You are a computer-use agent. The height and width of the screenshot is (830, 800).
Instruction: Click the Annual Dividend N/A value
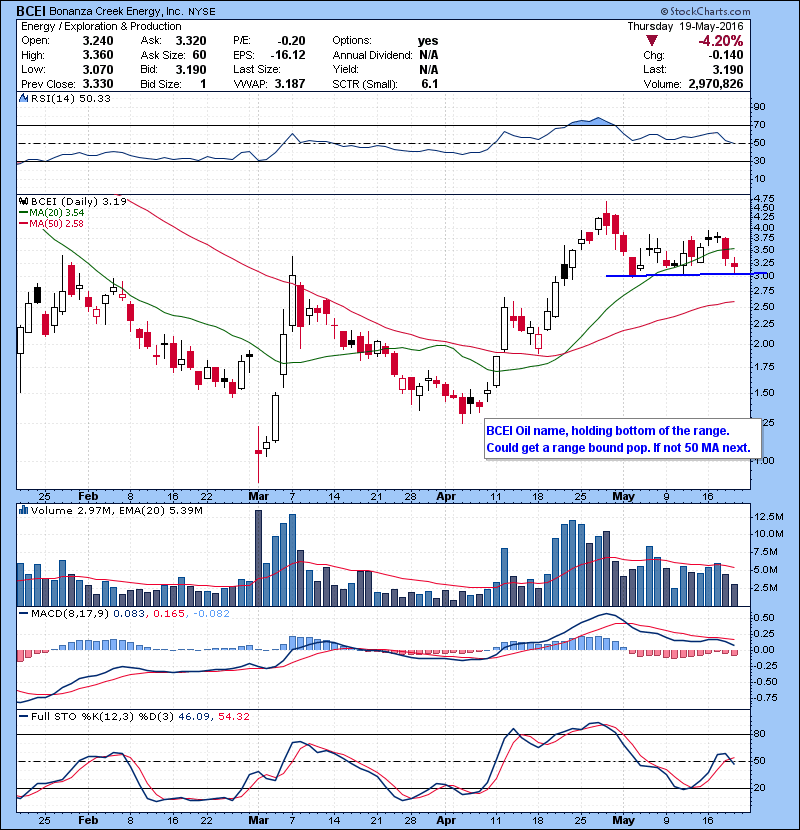[x=428, y=55]
